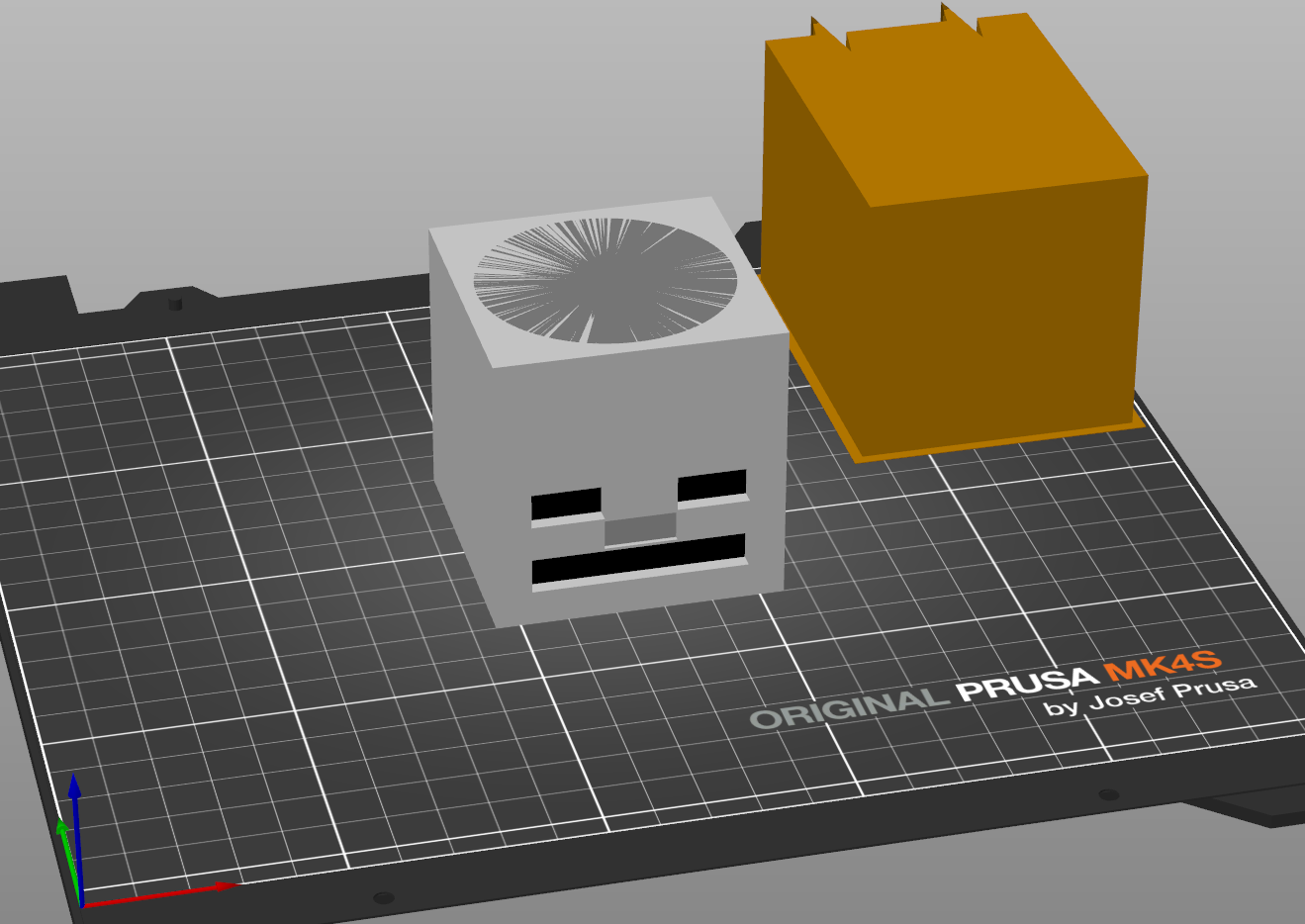Click the wide mouth slot on gray cube
The height and width of the screenshot is (924, 1305).
point(639,562)
